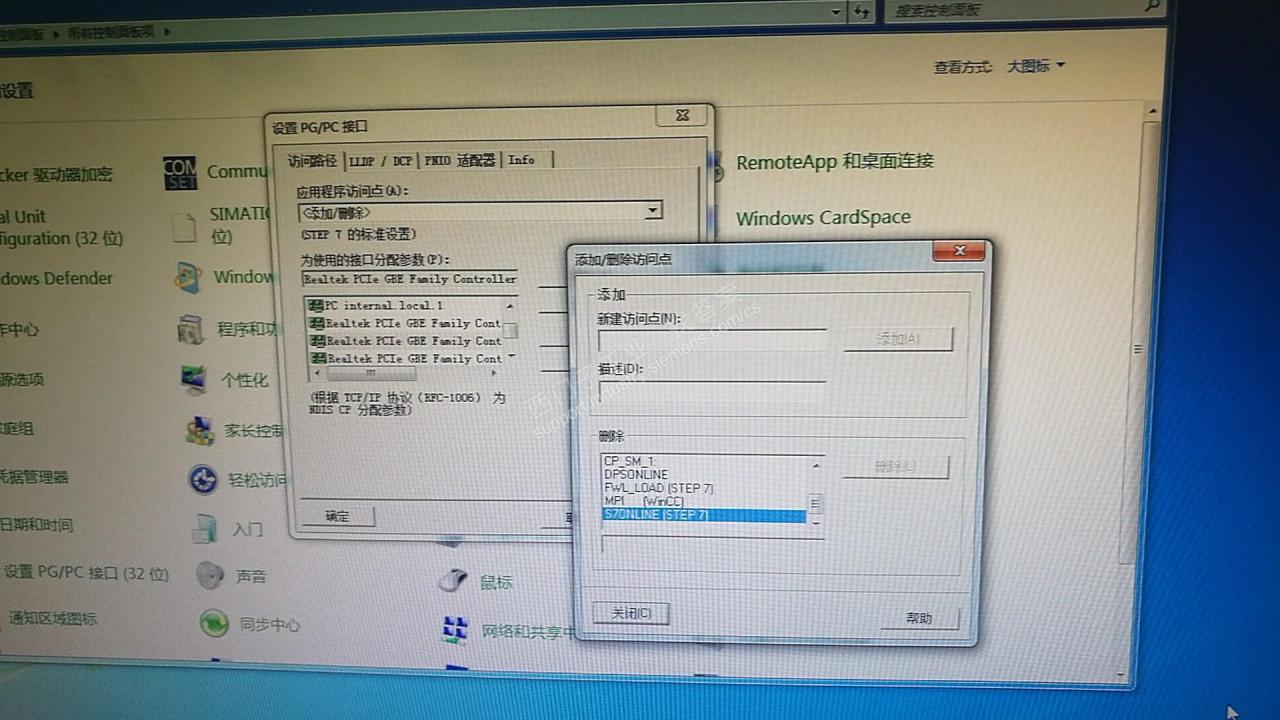This screenshot has height=720, width=1280.
Task: Close the 设置 PG/PC 接口 dialog with X
Action: [682, 115]
